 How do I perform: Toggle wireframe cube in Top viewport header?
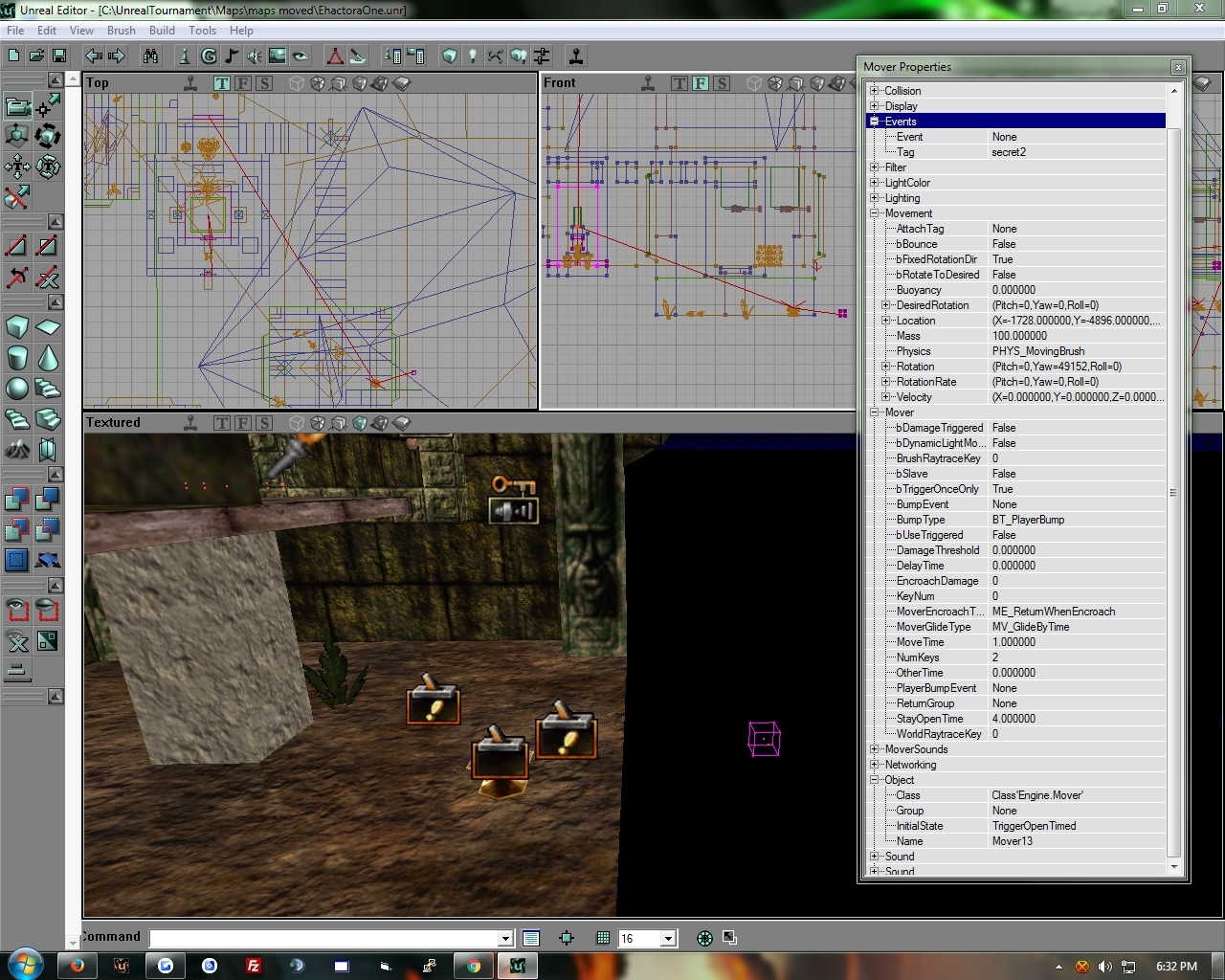click(x=297, y=83)
